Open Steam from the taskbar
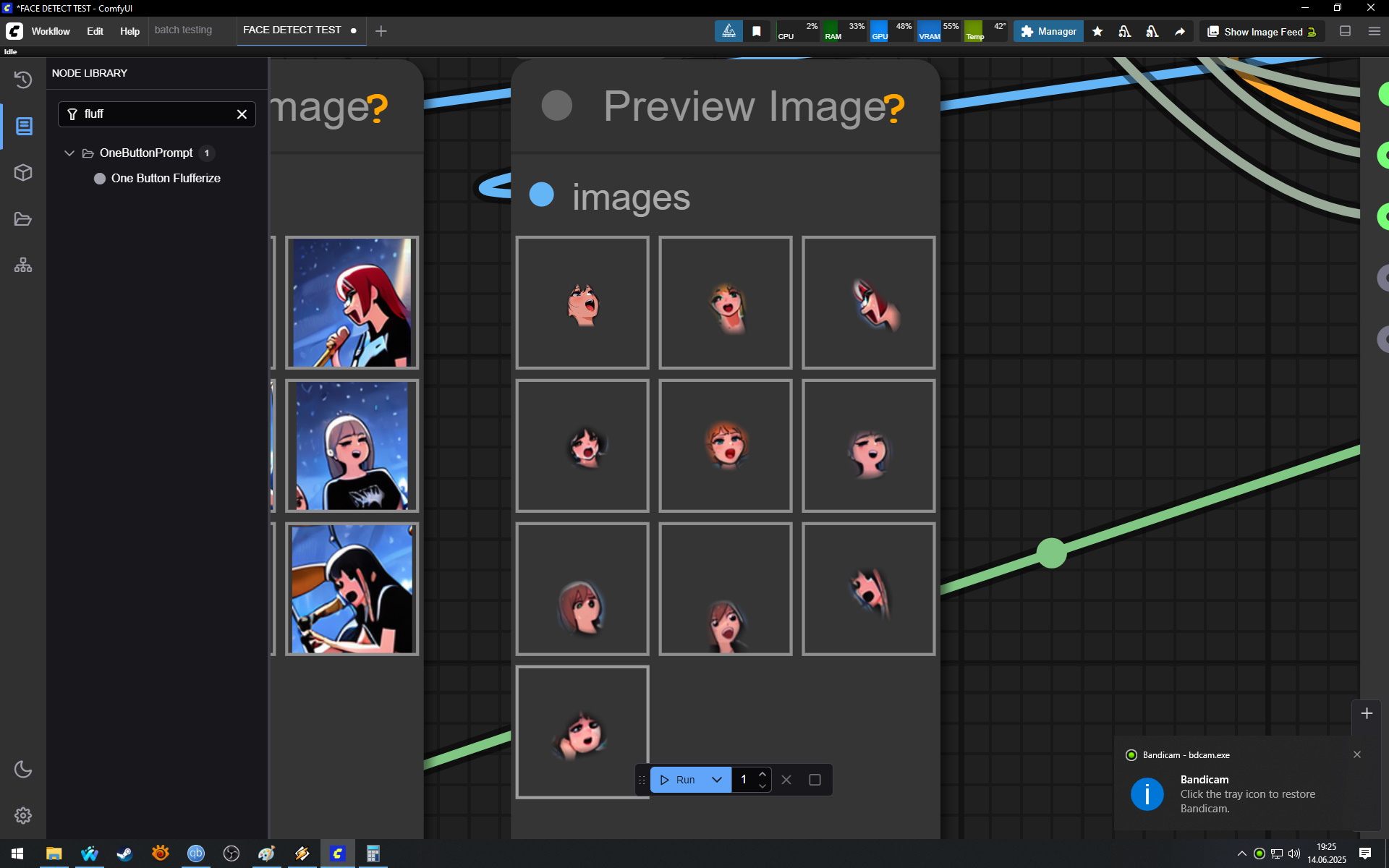 [124, 854]
